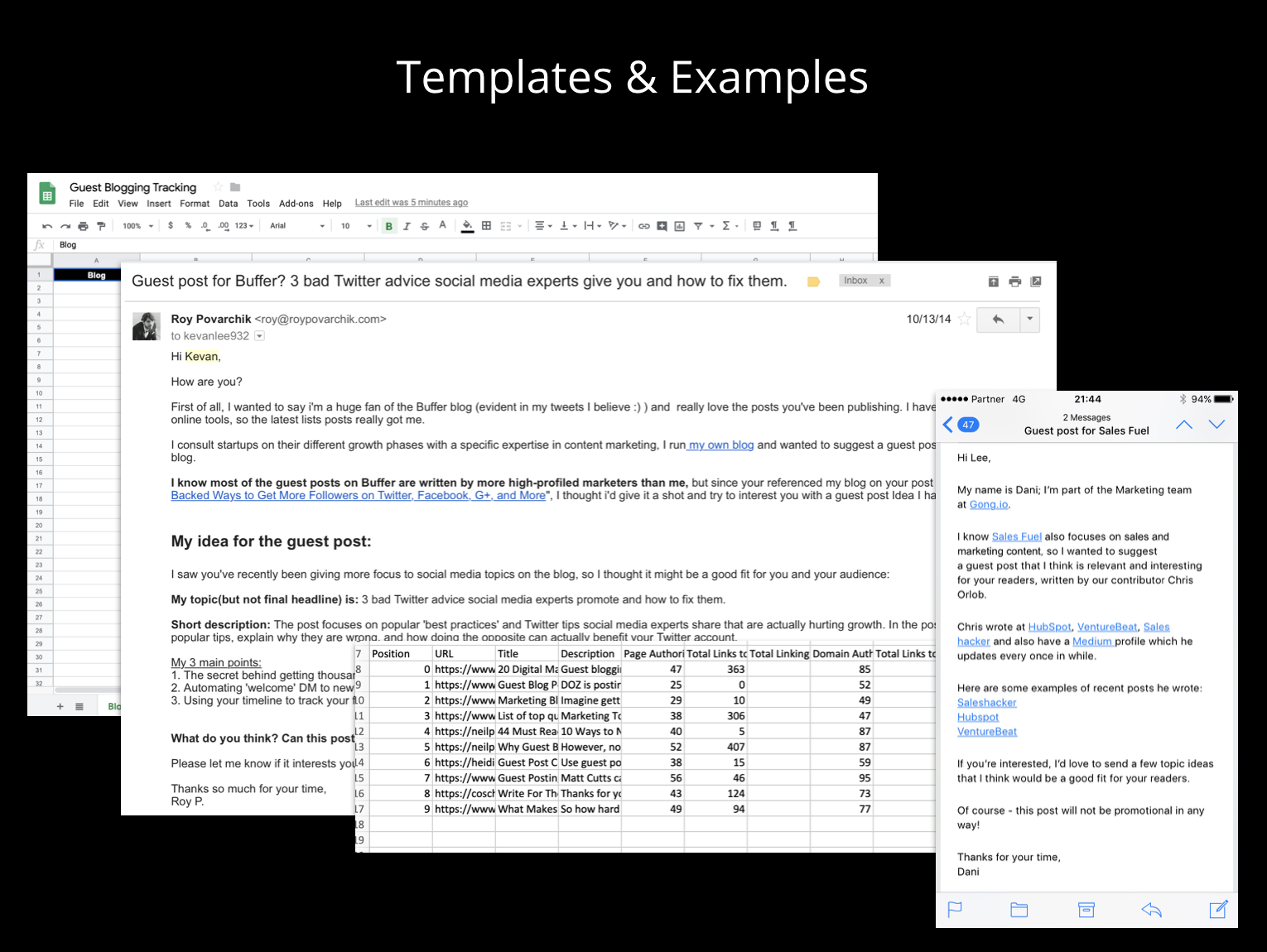Open the font size 10 dropdown
The height and width of the screenshot is (952, 1267).
pyautogui.click(x=357, y=226)
